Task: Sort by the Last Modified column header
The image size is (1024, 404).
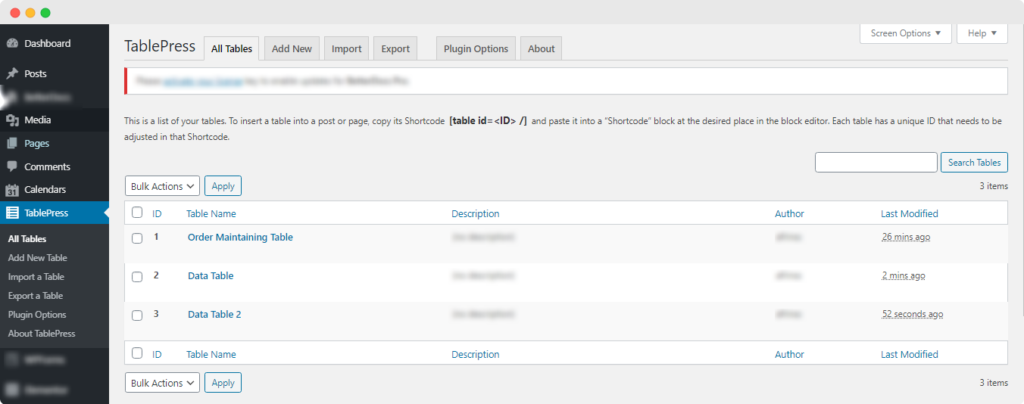Action: tap(909, 214)
